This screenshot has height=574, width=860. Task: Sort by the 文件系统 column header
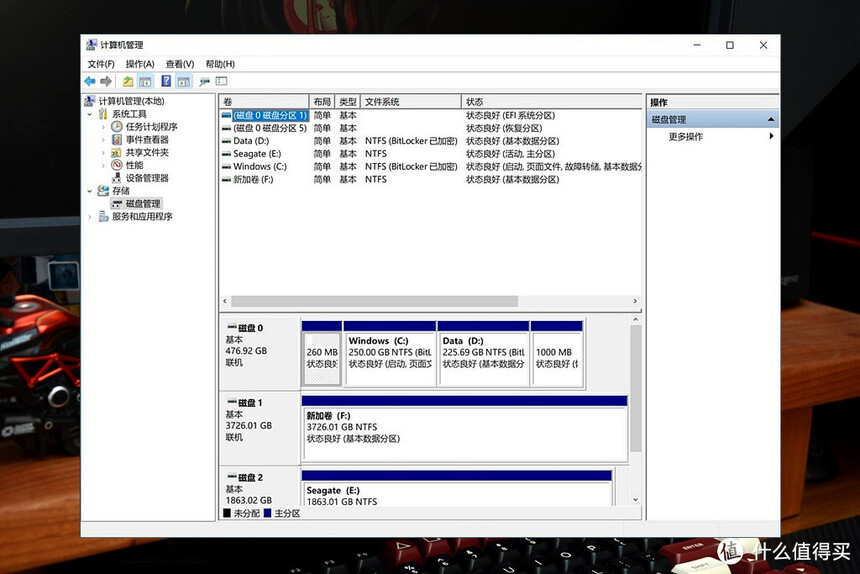click(411, 101)
